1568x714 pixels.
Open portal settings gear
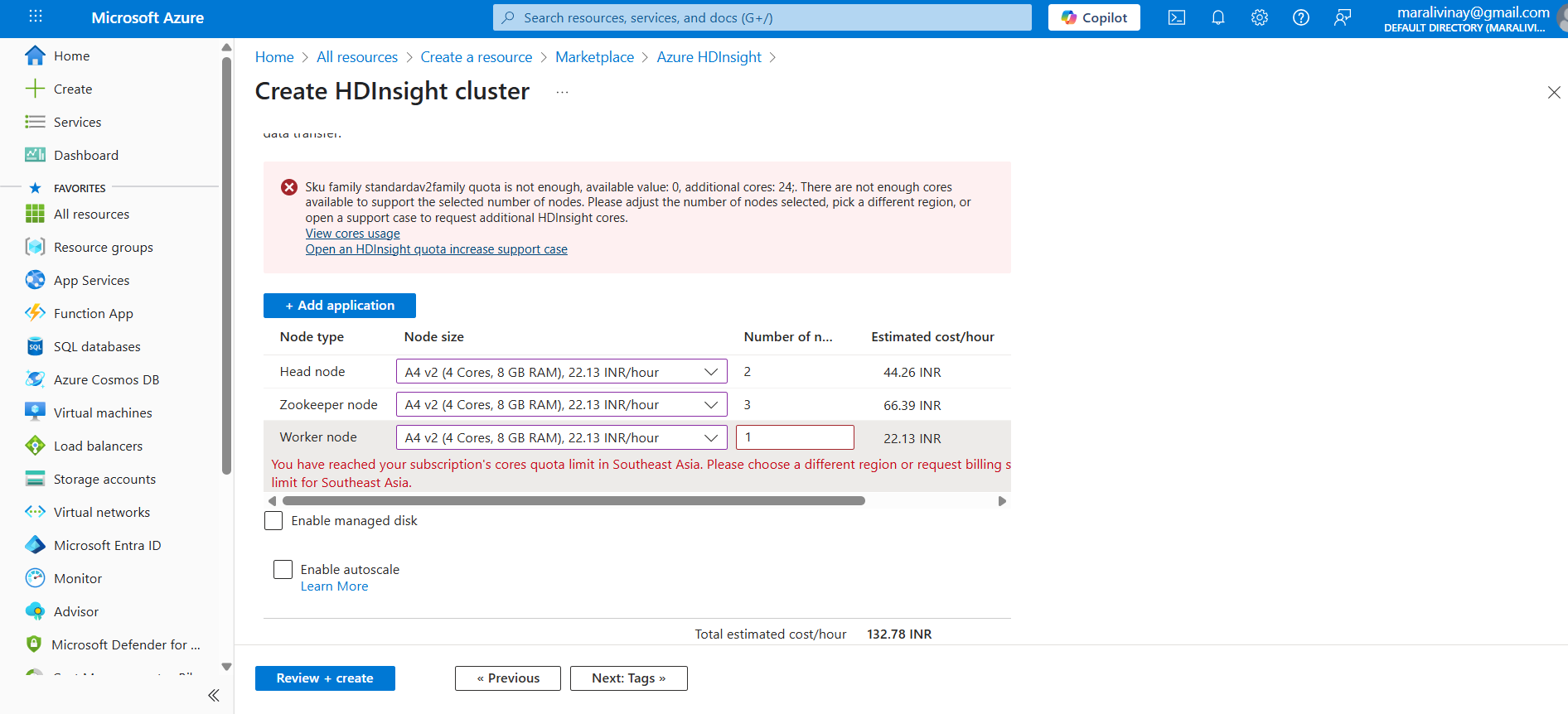1260,17
